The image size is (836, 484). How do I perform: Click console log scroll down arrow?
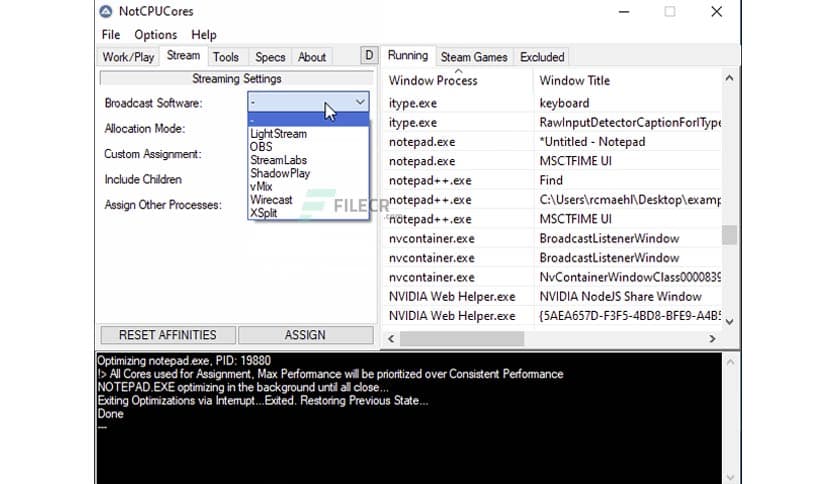point(730,477)
